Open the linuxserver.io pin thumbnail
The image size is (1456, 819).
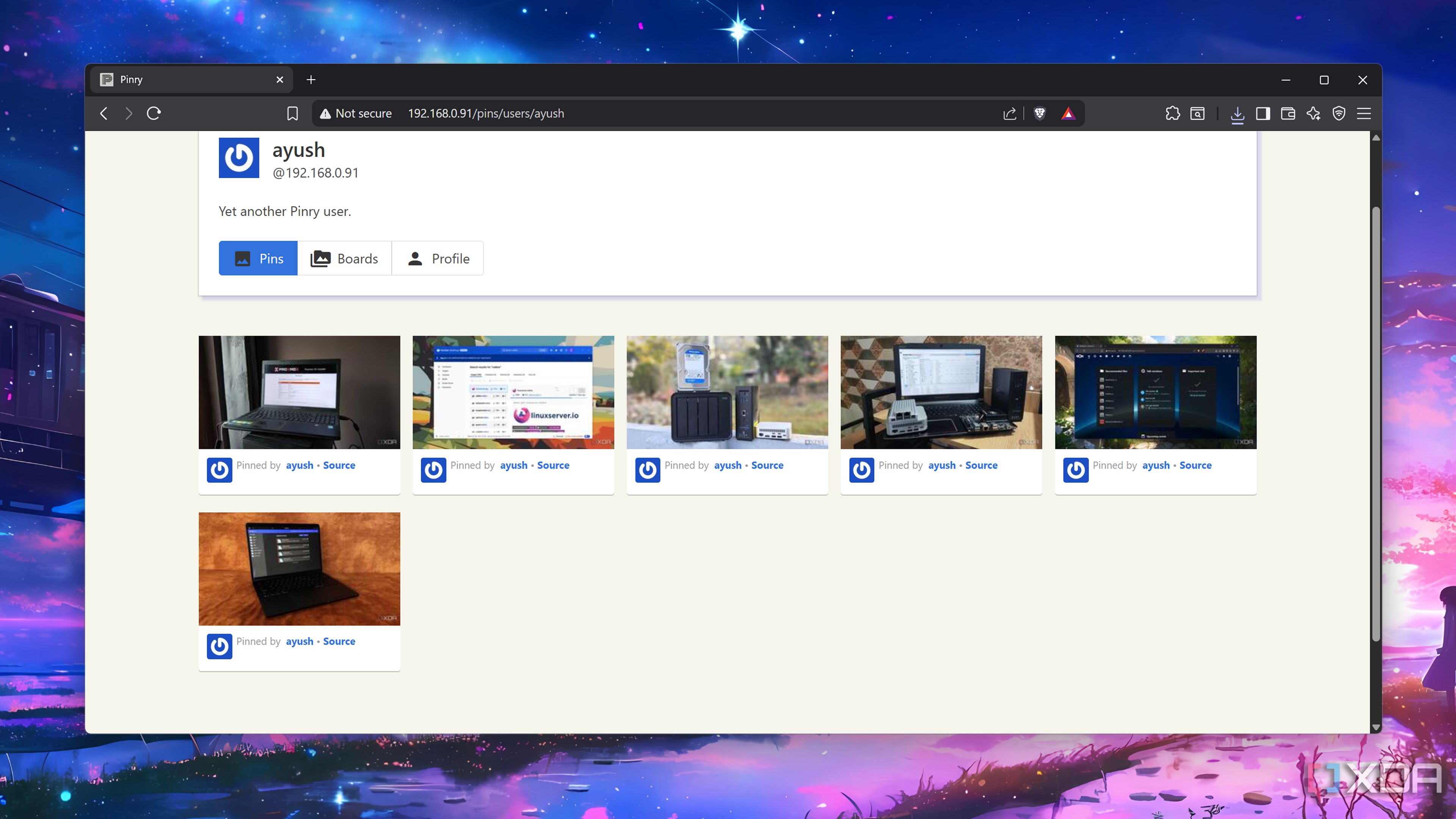[513, 392]
